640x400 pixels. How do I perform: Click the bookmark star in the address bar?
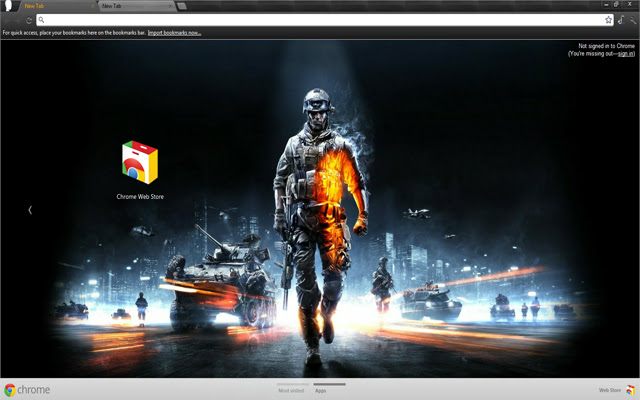[608, 20]
